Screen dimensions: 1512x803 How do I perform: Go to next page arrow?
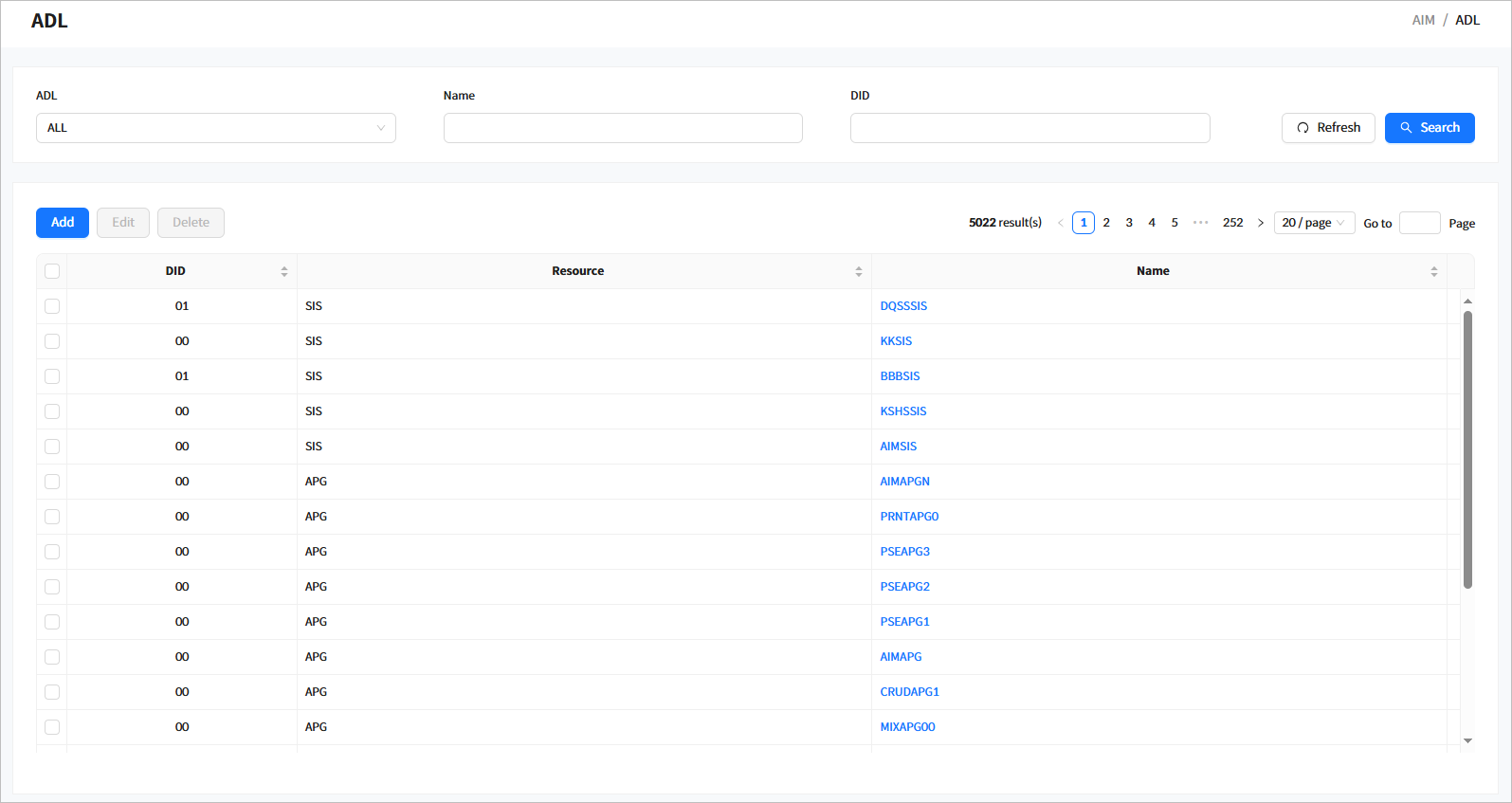coord(1260,223)
